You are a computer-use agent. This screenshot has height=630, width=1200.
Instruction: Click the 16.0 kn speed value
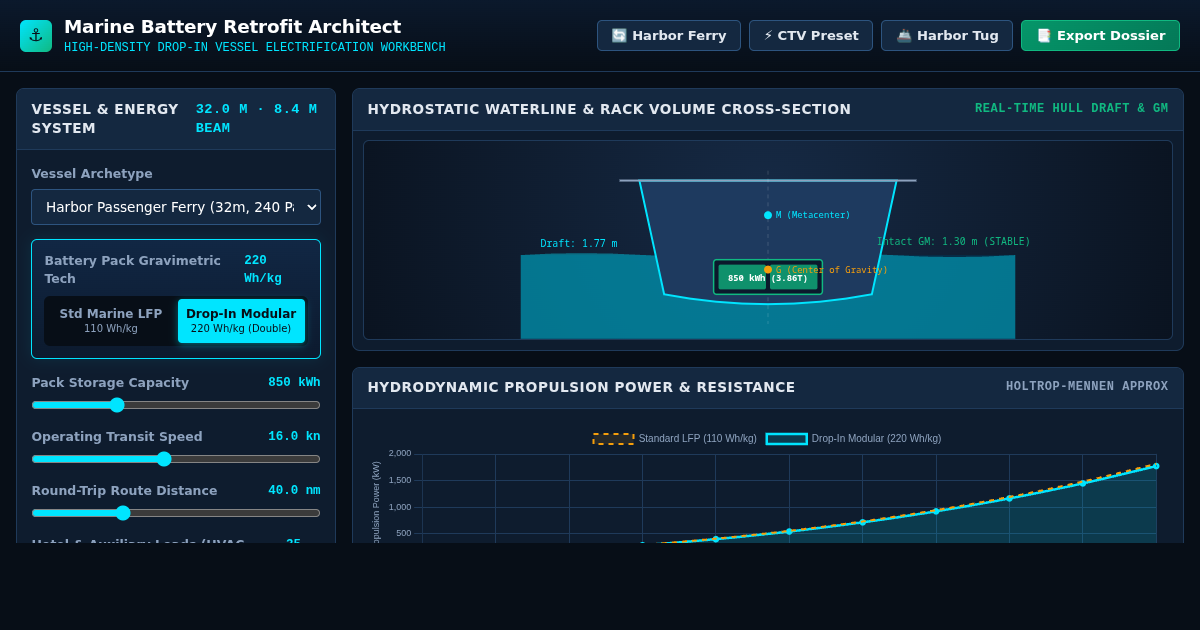pyautogui.click(x=294, y=437)
